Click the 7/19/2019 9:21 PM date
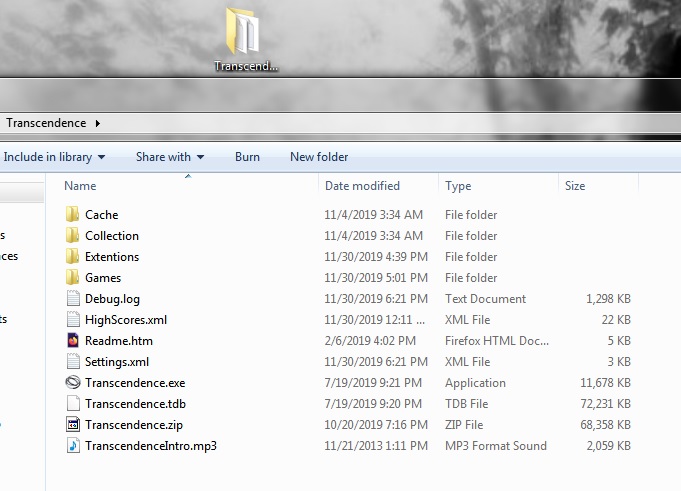The width and height of the screenshot is (681, 491). (x=373, y=383)
